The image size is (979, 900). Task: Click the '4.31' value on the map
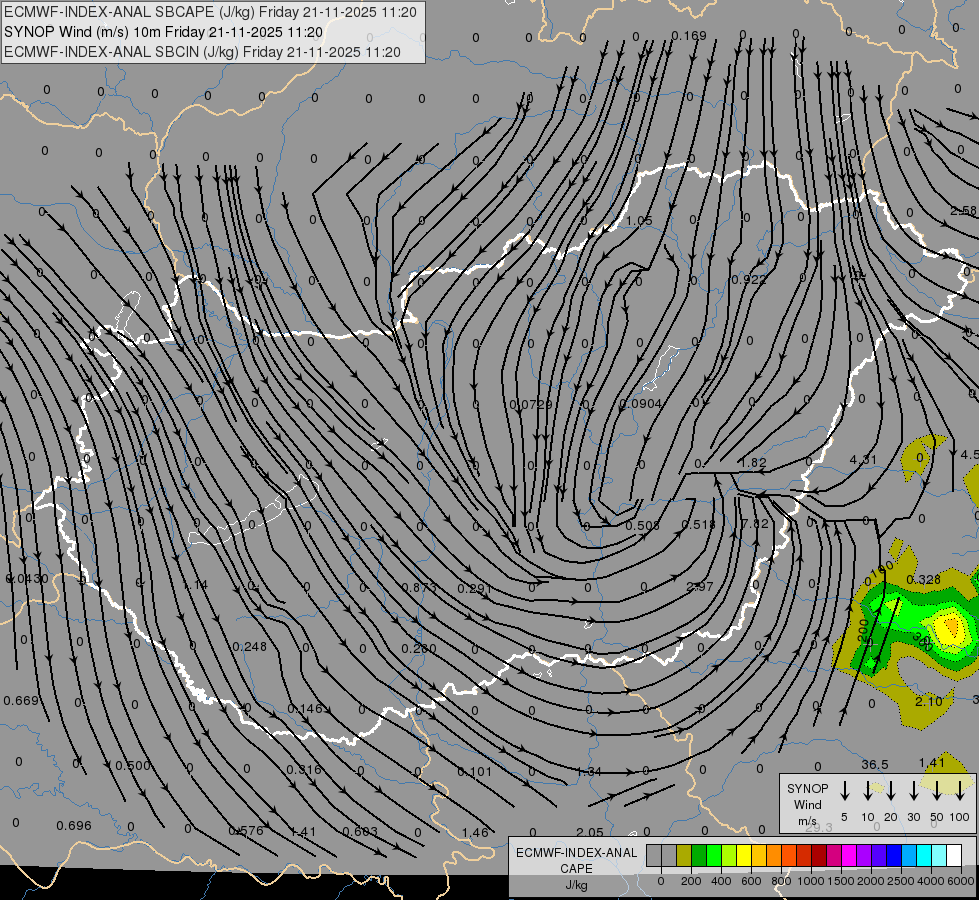coord(863,459)
